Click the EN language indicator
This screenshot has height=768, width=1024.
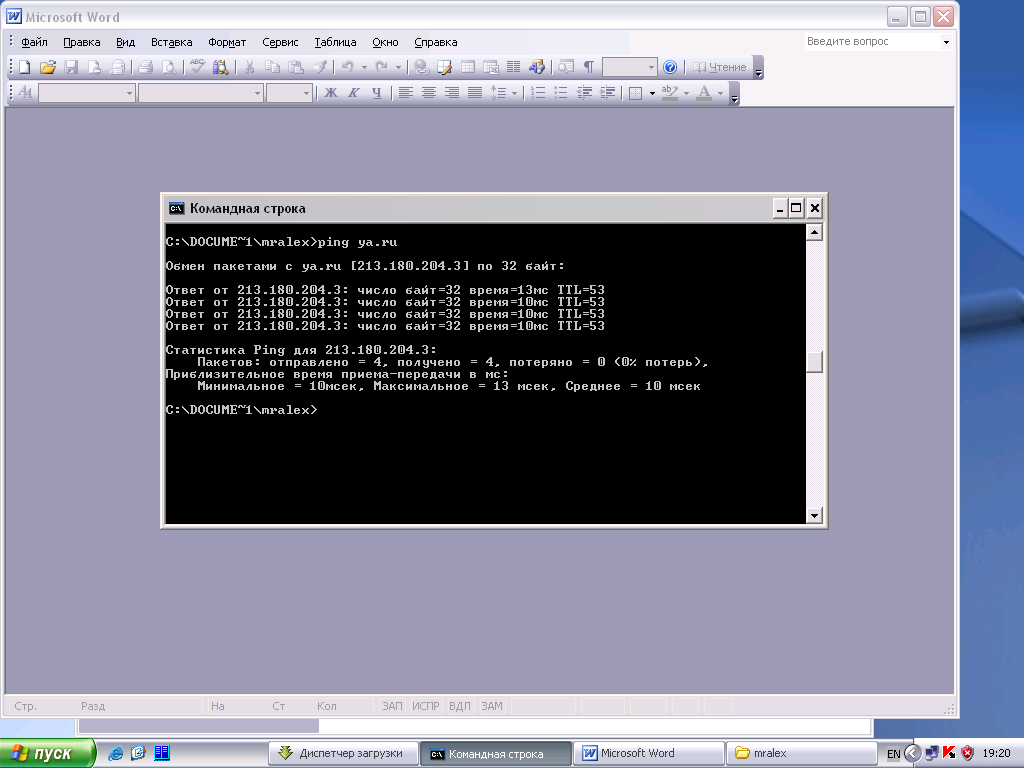[x=893, y=754]
